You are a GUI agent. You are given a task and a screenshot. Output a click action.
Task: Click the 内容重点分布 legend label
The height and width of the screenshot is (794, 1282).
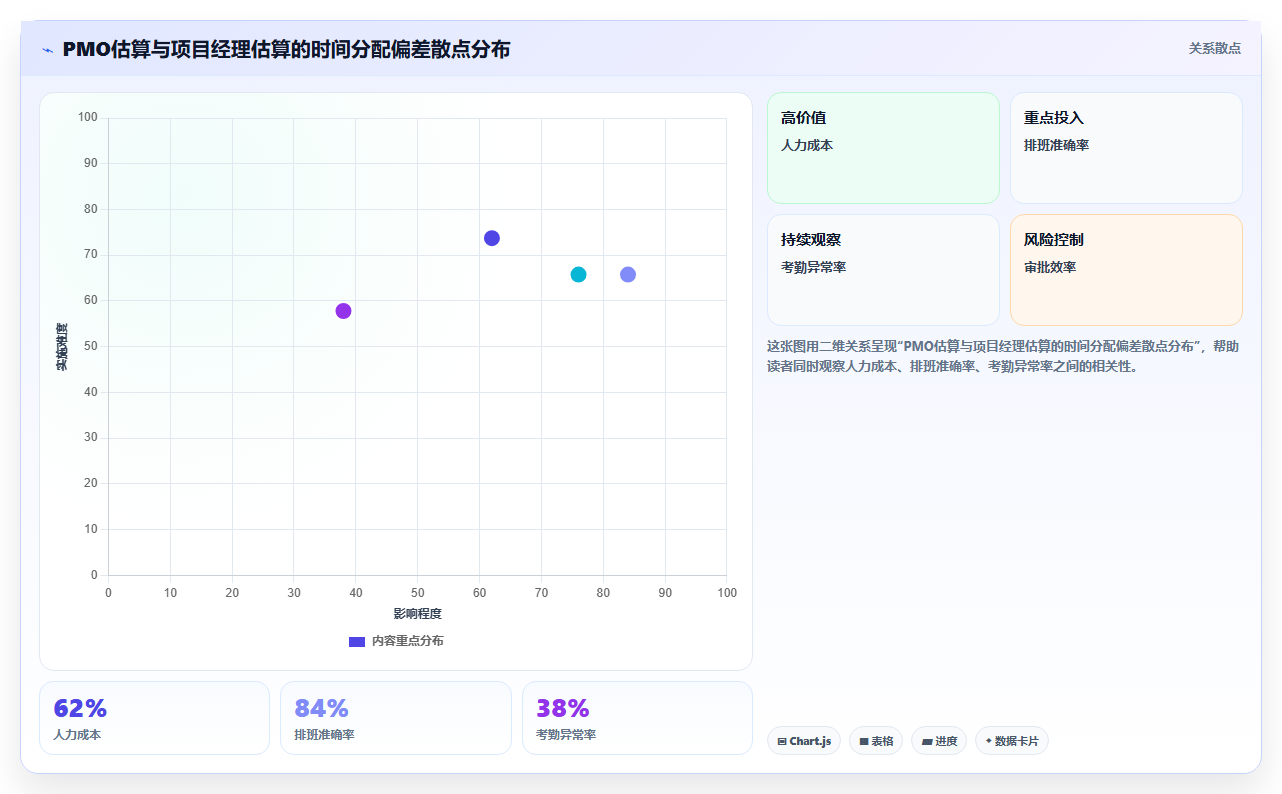click(408, 641)
